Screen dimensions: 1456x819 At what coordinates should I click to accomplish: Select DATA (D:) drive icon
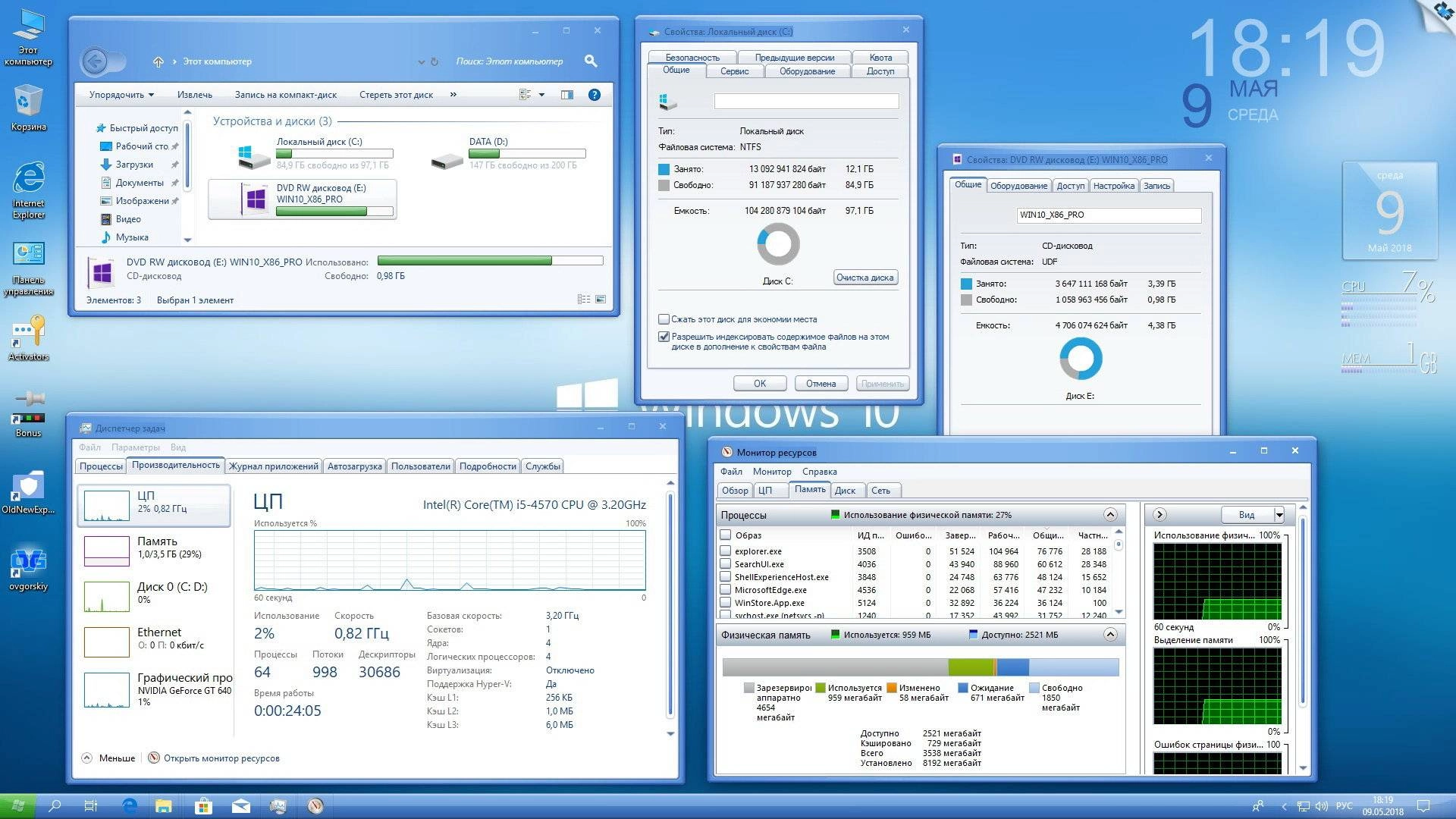(447, 160)
